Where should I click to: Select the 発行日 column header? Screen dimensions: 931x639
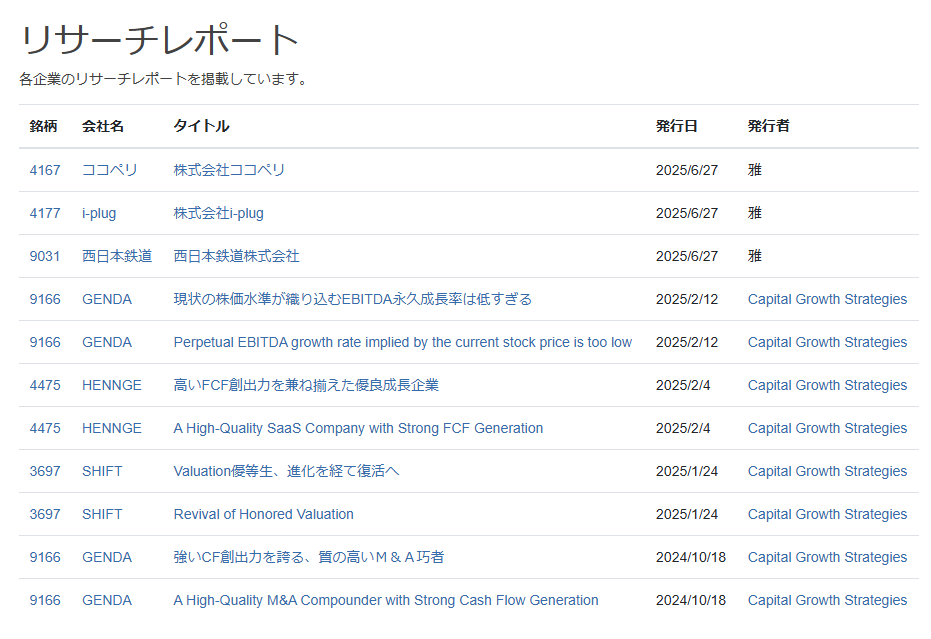pos(671,126)
